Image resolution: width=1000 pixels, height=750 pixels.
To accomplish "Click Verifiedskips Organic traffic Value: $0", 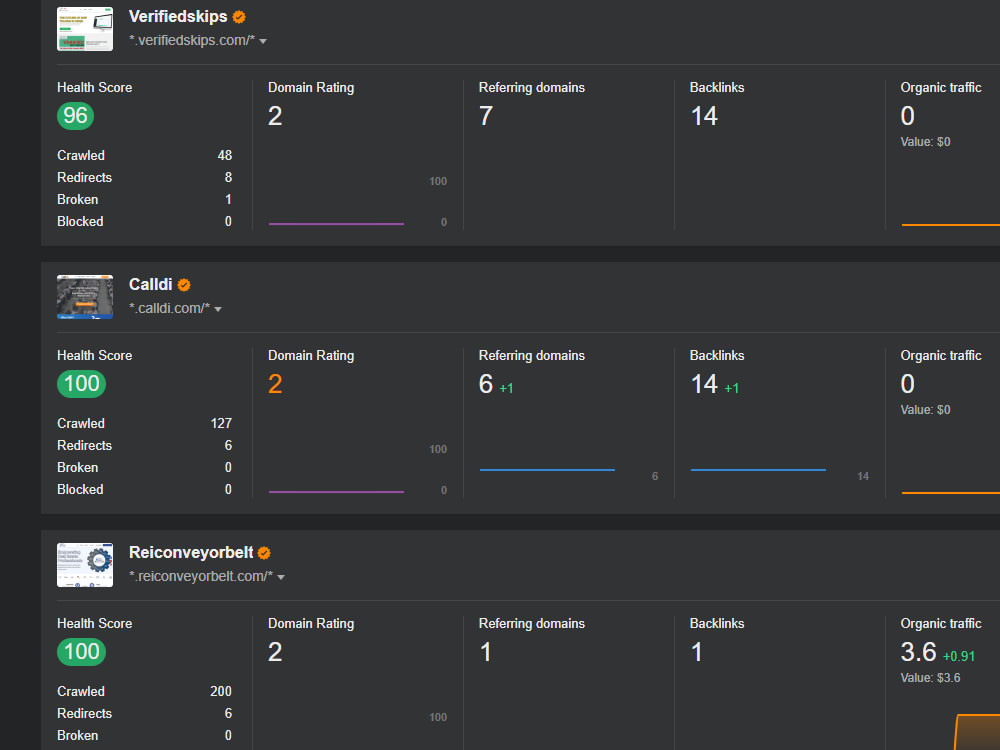I will 925,142.
